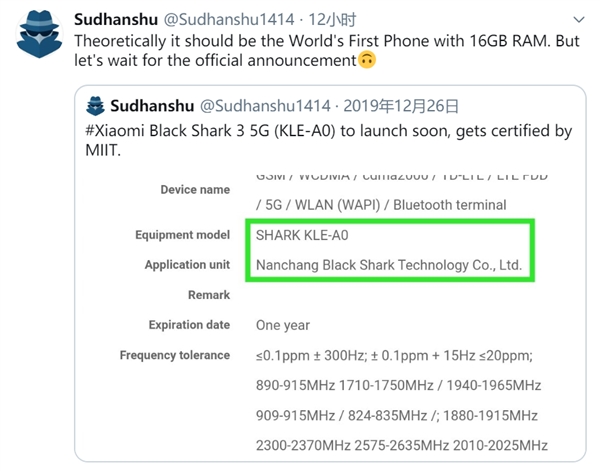Click the upside-down smiley emoji

[367, 61]
